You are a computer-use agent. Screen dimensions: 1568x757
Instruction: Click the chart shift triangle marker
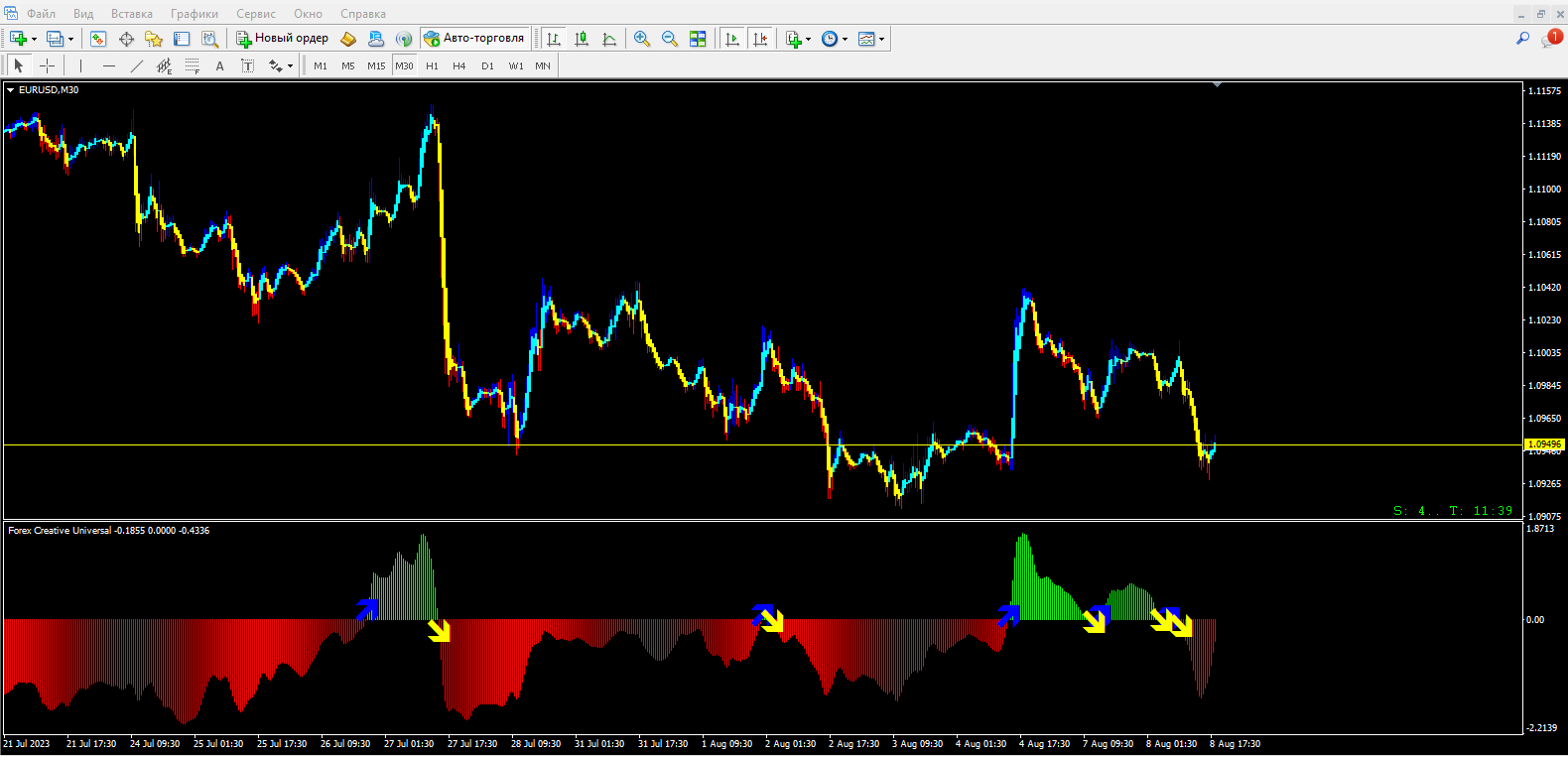[1217, 85]
